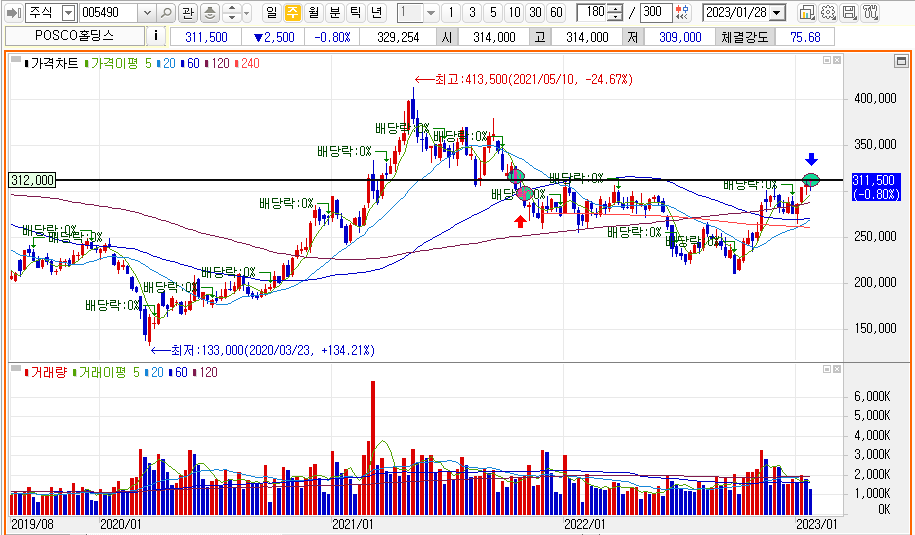
Task: Select the 3 interval preset button
Action: click(472, 12)
